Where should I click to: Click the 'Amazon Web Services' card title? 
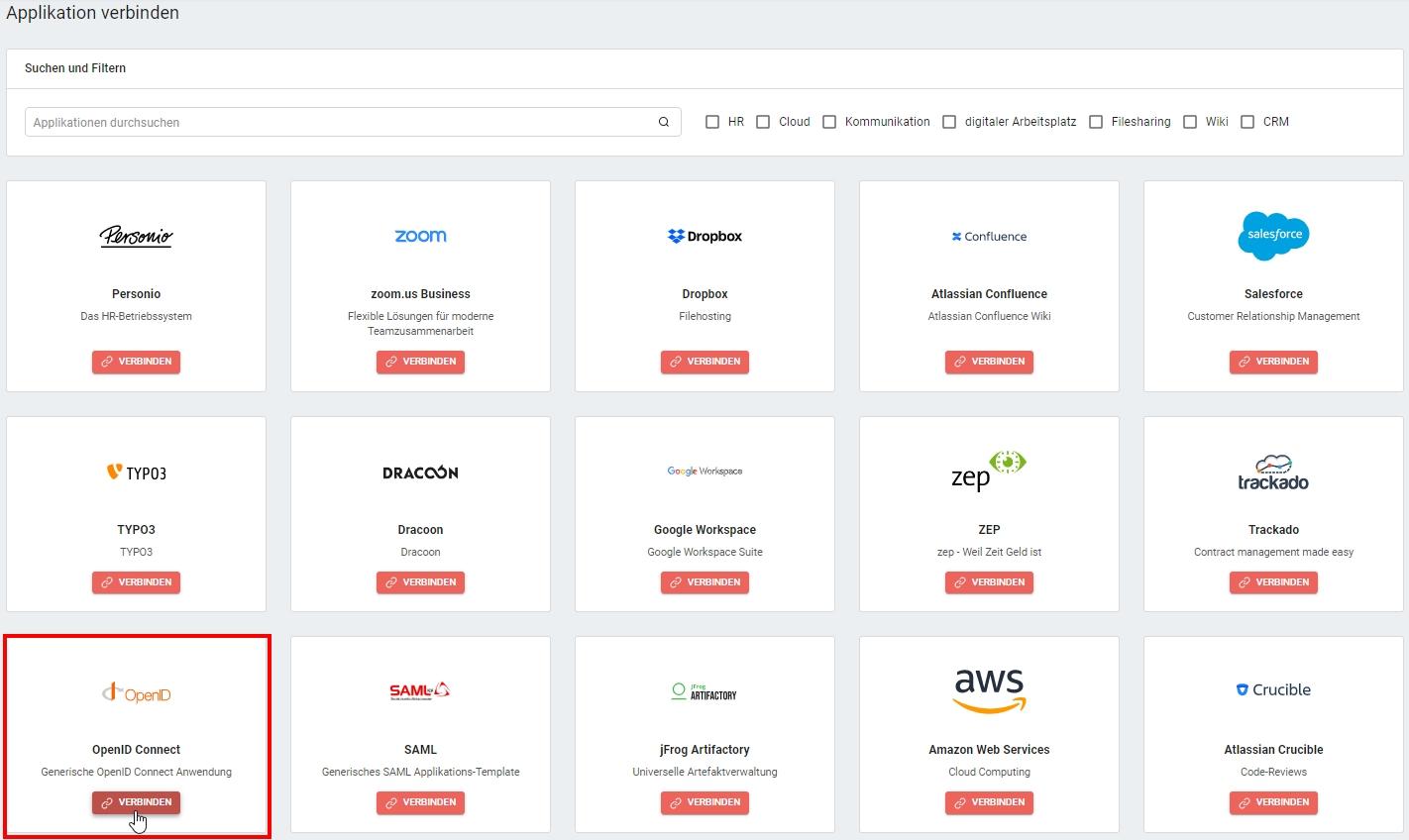989,750
